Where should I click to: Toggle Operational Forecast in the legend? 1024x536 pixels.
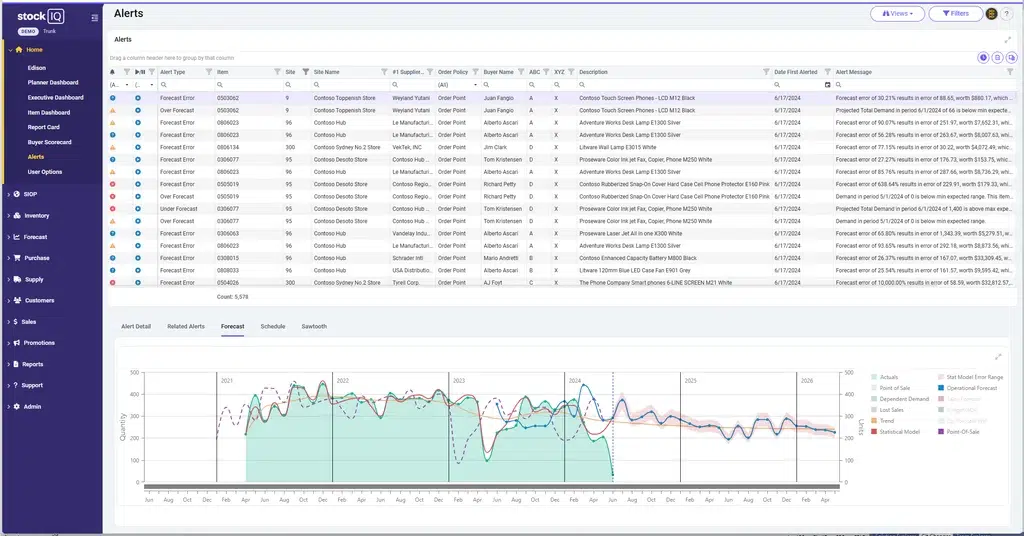point(968,388)
